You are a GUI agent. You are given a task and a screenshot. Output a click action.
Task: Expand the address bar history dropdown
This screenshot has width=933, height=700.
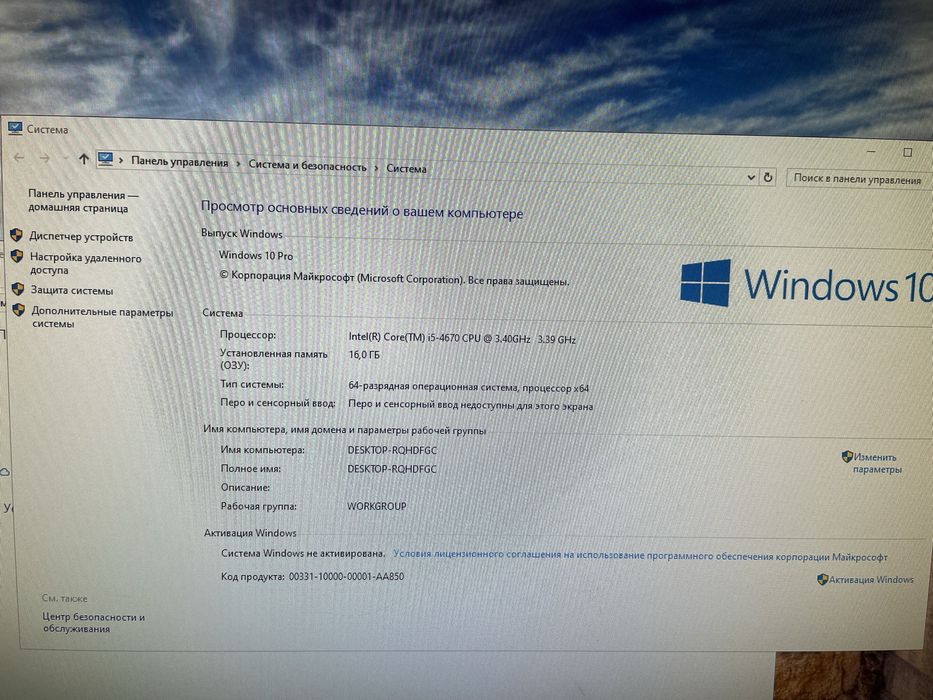751,177
